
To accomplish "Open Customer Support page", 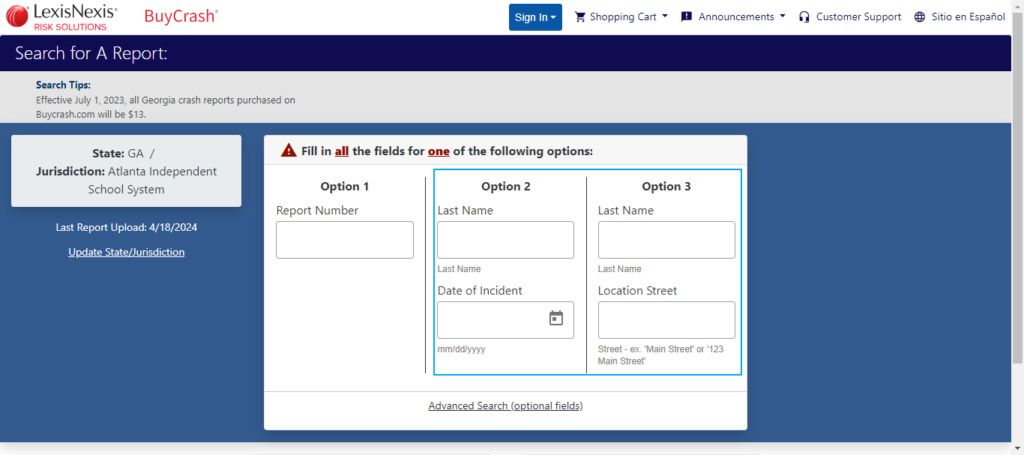I will pos(858,17).
